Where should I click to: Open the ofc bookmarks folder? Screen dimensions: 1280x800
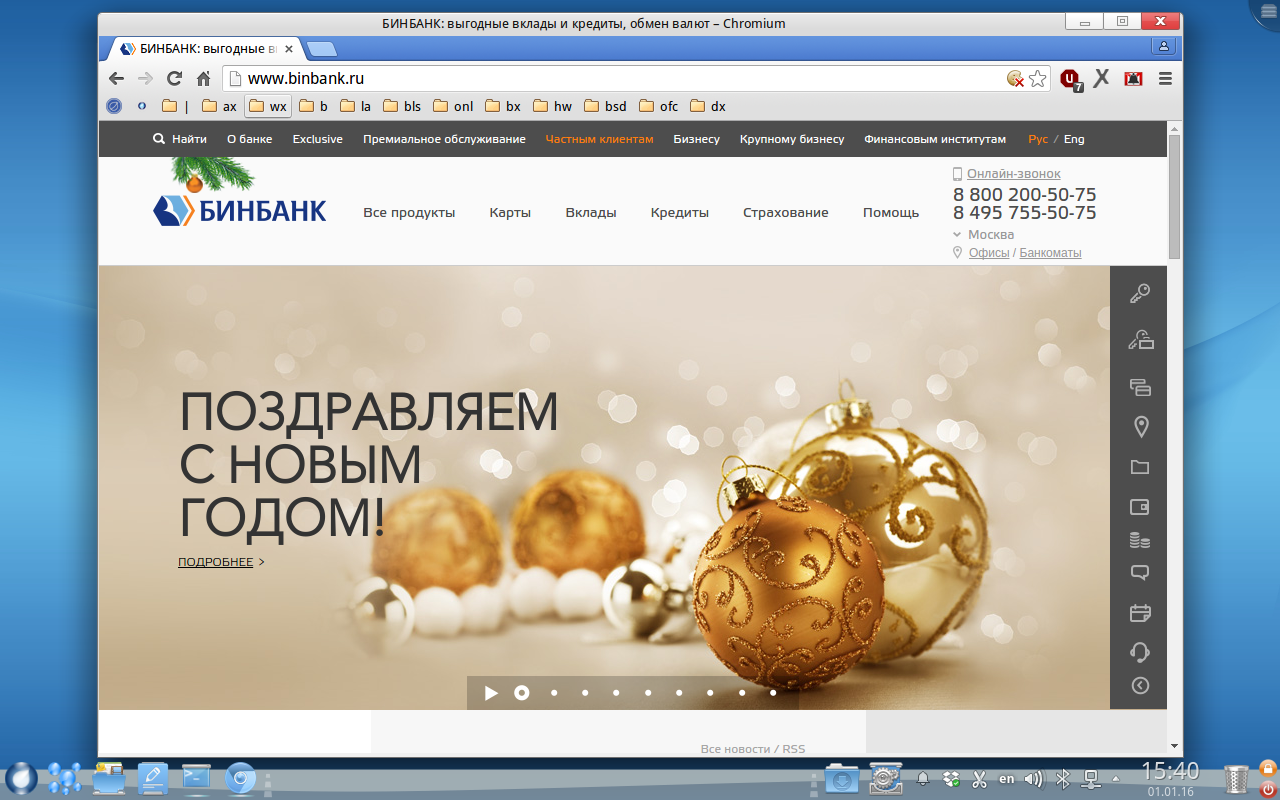pyautogui.click(x=659, y=106)
